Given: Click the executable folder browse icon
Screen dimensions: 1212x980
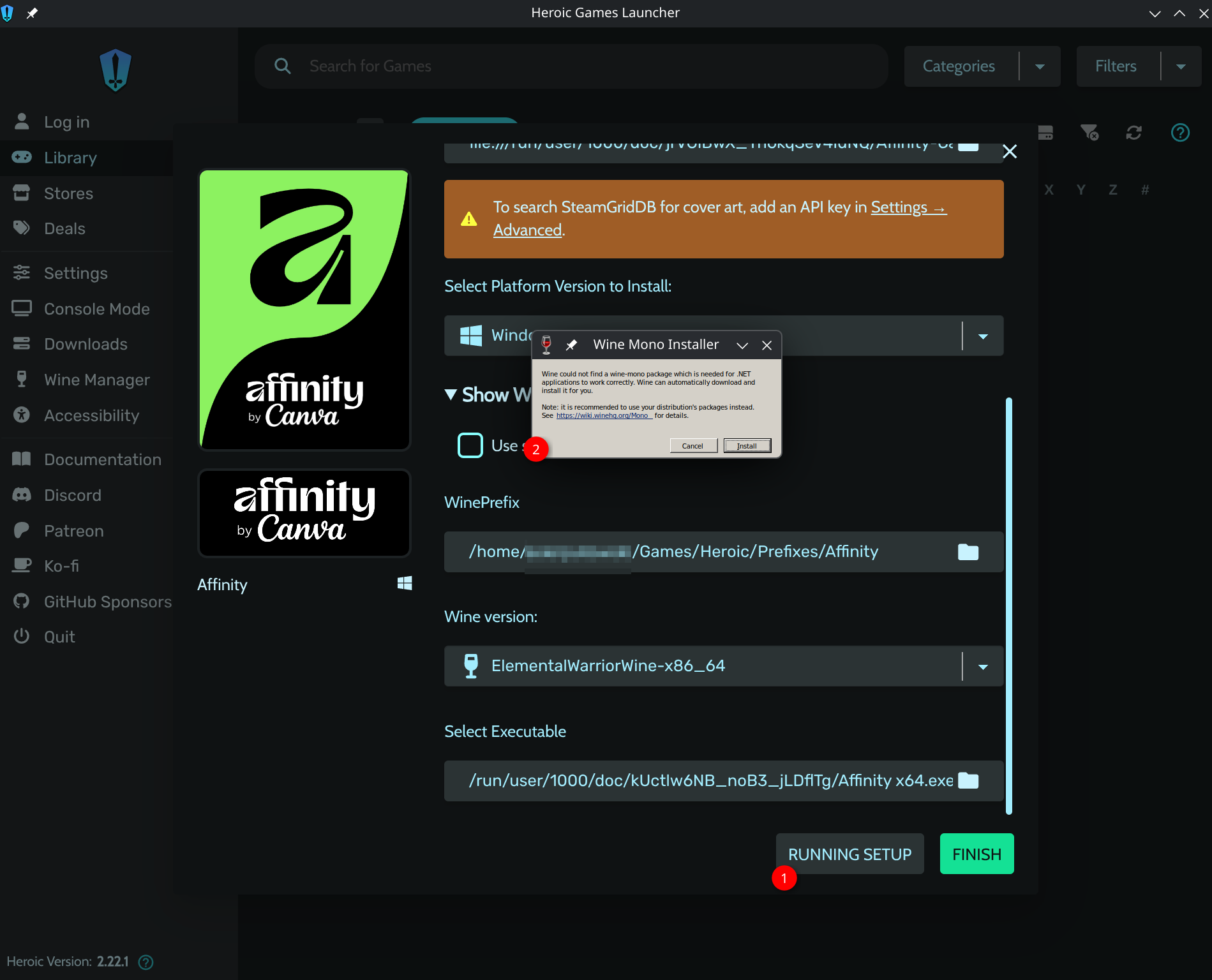Looking at the screenshot, I should 968,781.
